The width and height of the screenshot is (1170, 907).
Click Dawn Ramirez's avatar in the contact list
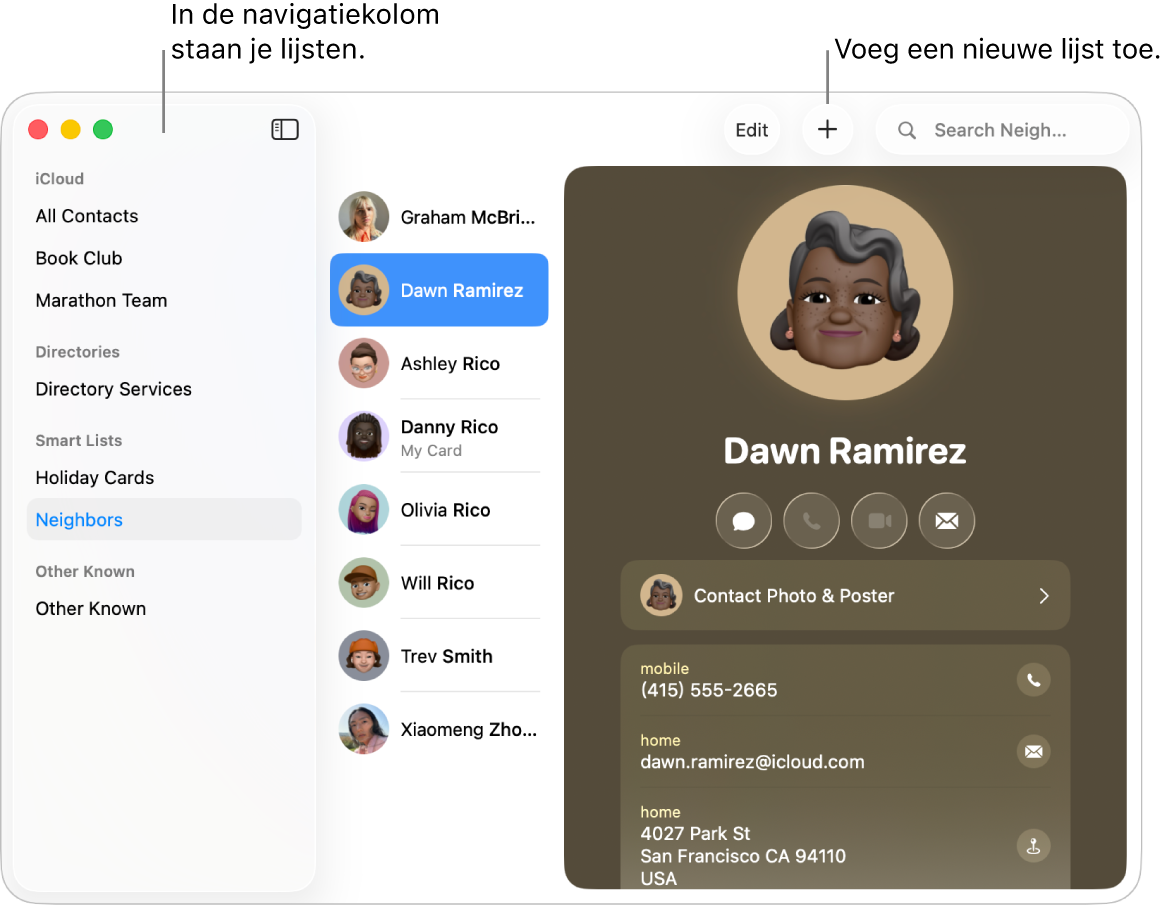pos(363,290)
